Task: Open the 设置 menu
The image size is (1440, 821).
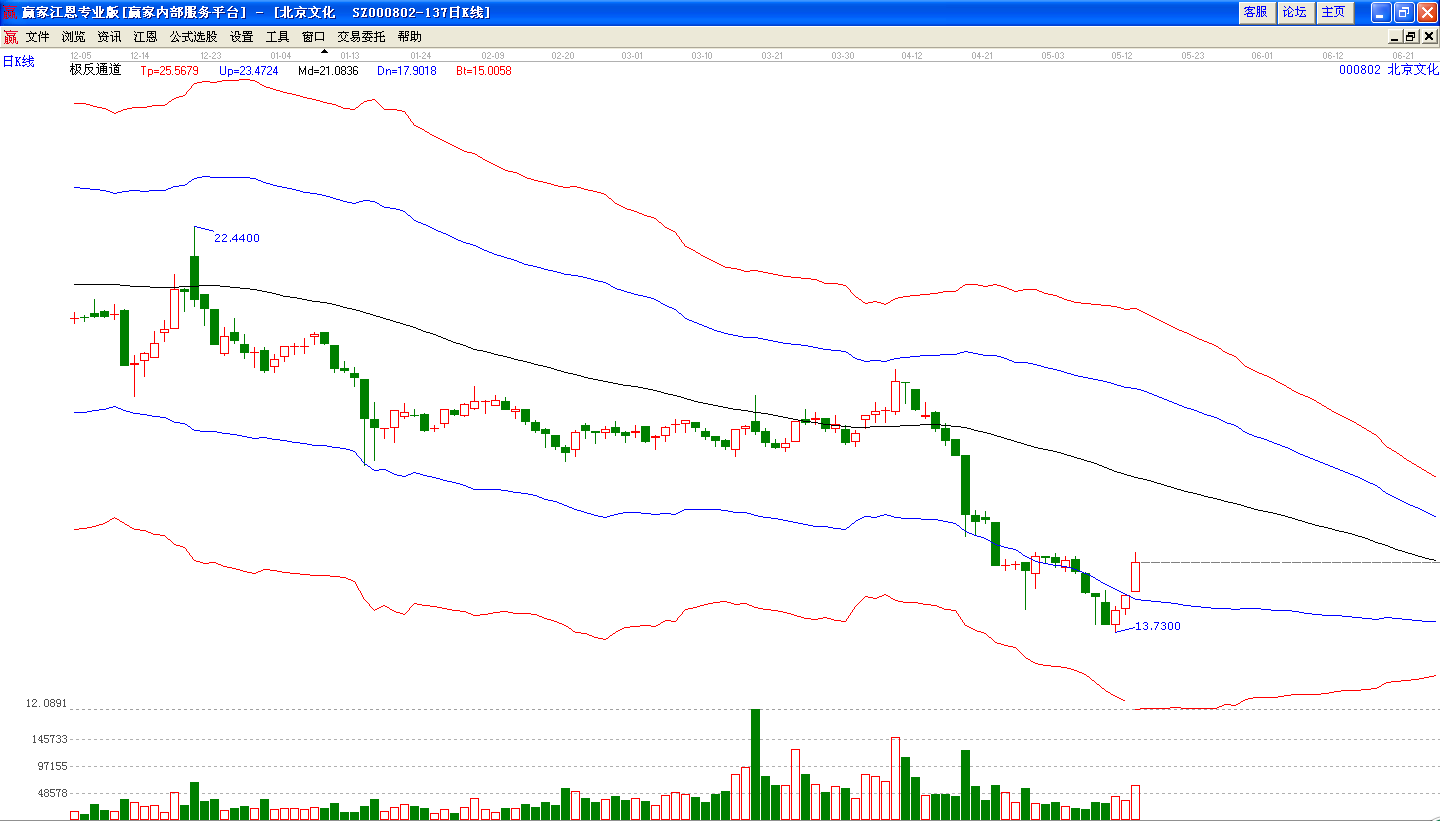Action: pyautogui.click(x=242, y=37)
